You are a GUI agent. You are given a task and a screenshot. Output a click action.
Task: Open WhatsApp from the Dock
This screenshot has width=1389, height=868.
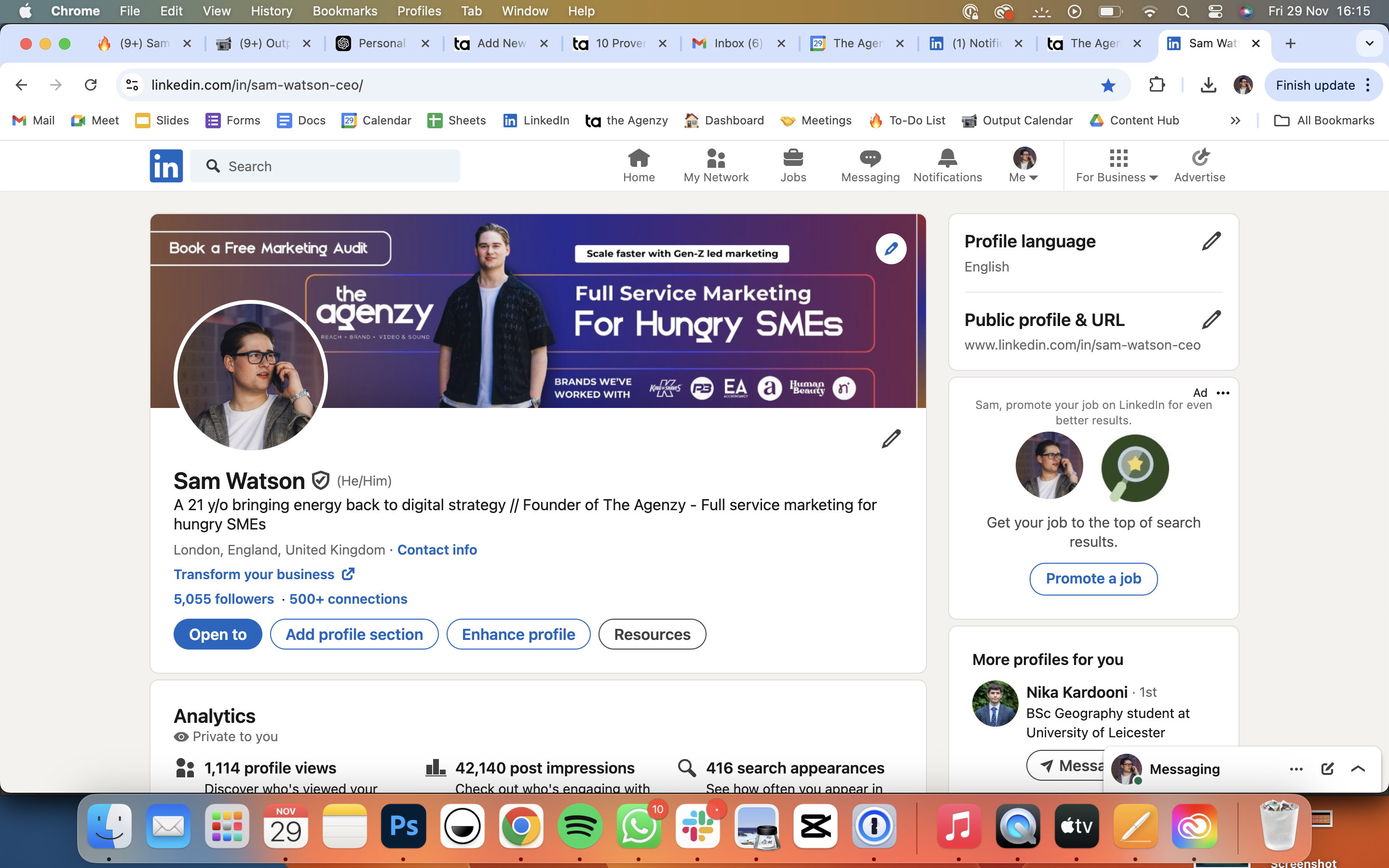click(638, 826)
